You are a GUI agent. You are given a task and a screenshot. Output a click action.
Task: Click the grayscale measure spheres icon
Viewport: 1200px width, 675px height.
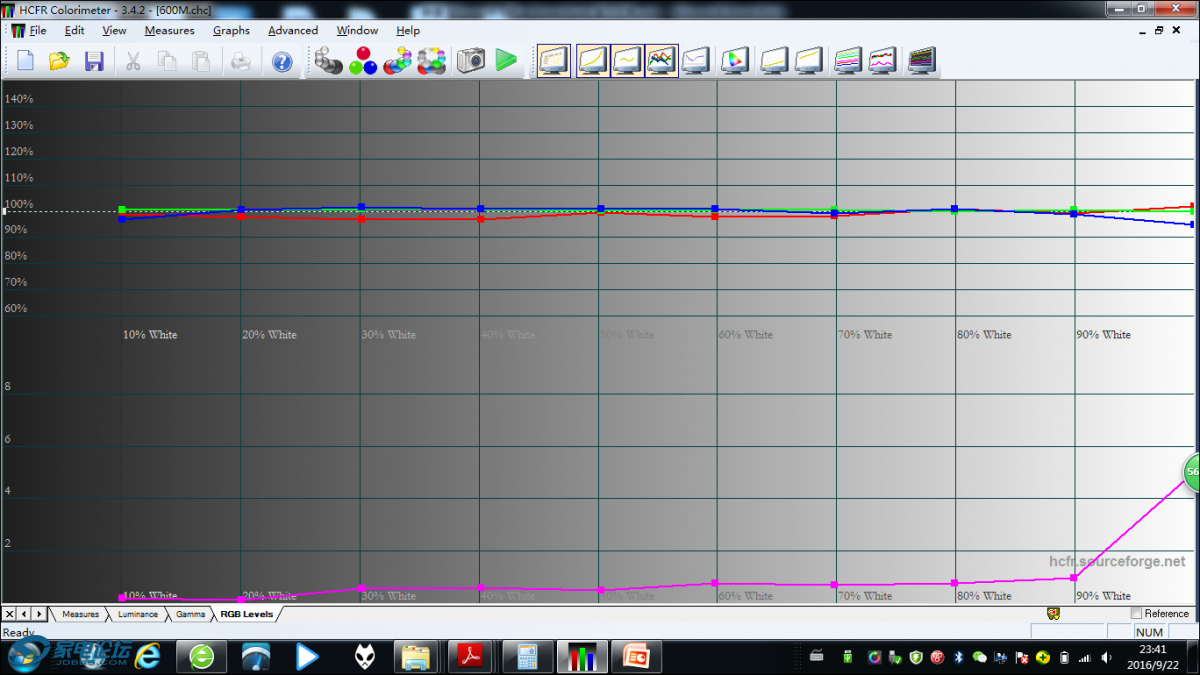click(329, 61)
